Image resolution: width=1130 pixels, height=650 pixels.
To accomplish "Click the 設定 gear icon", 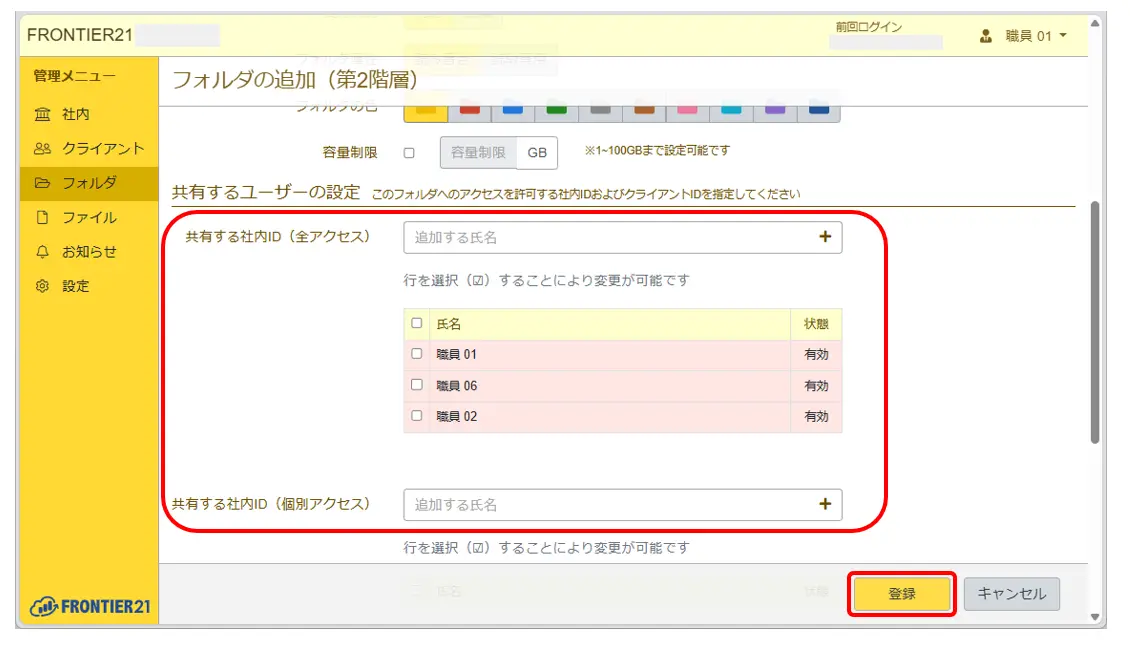I will 42,286.
